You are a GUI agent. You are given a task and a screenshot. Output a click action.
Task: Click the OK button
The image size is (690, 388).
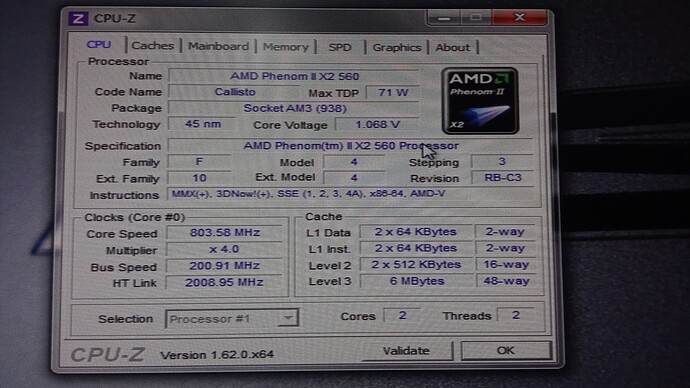click(x=505, y=350)
